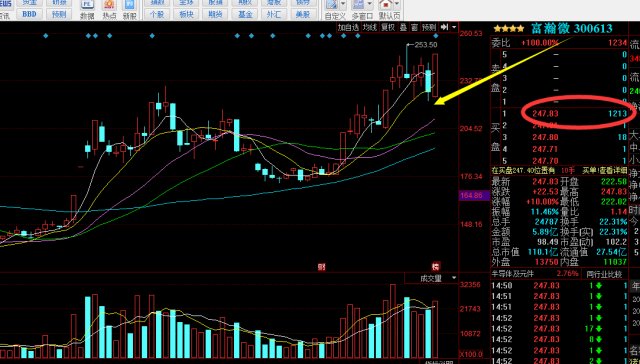This screenshot has width=640, height=364.
Task: Click buy level 1 price 247.83
Action: click(x=545, y=113)
